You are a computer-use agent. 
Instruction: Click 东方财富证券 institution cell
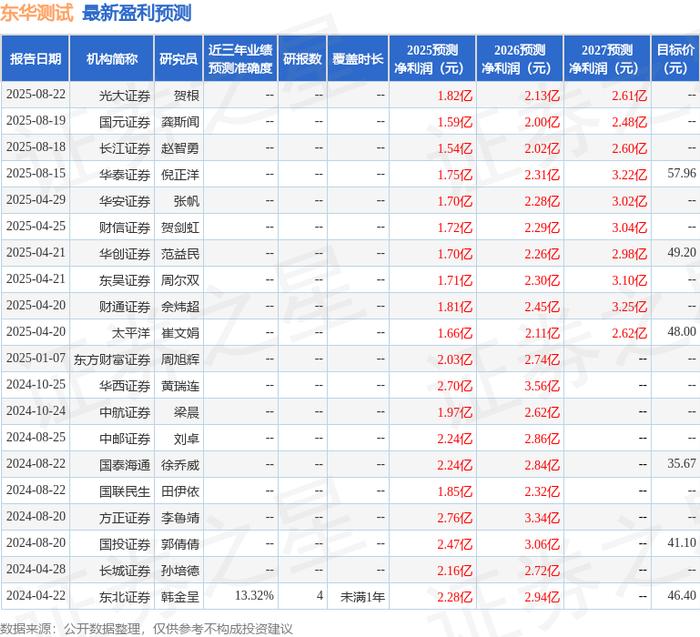pyautogui.click(x=112, y=359)
